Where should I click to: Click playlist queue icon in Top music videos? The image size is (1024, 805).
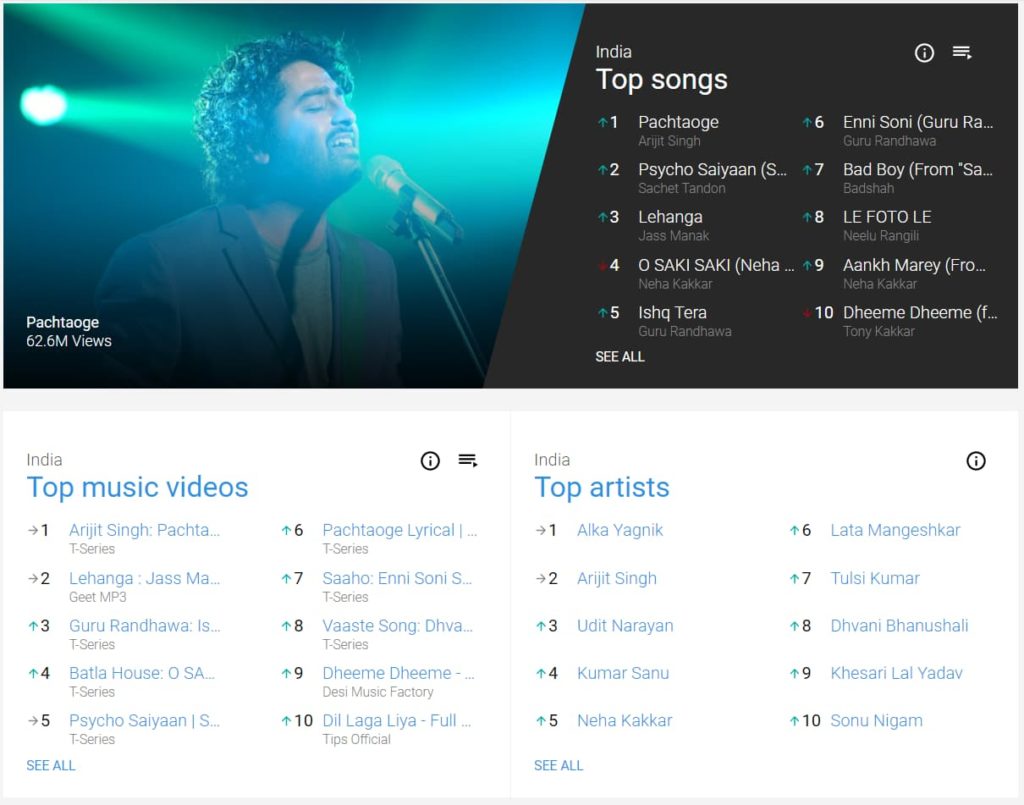point(468,460)
